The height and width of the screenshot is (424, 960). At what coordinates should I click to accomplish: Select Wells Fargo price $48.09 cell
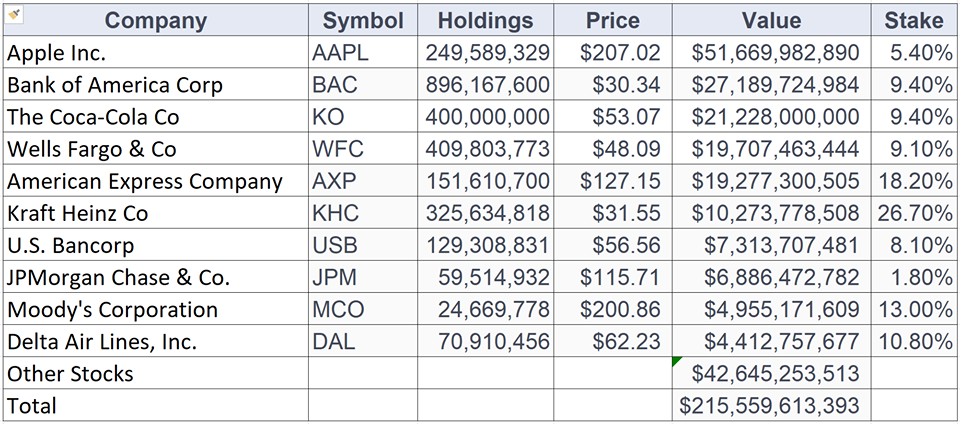612,149
